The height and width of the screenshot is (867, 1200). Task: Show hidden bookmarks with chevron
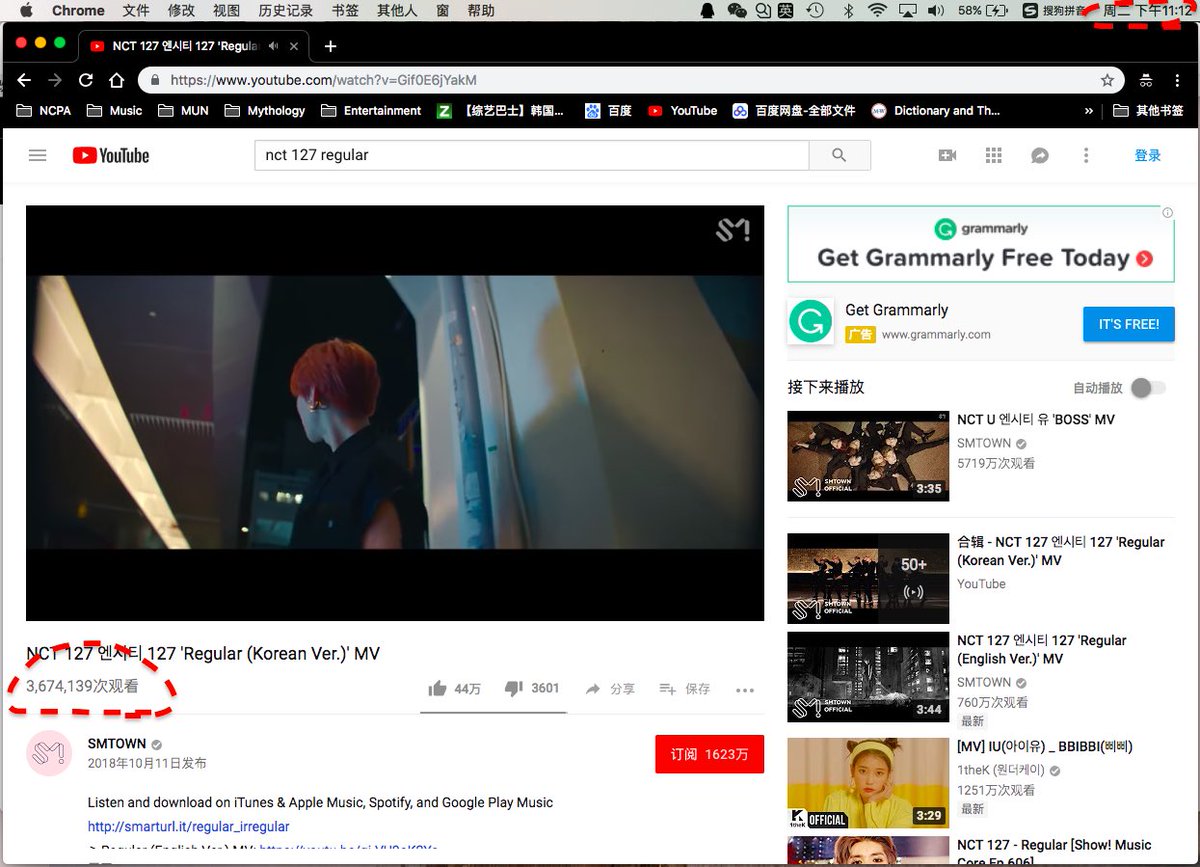pos(1089,111)
